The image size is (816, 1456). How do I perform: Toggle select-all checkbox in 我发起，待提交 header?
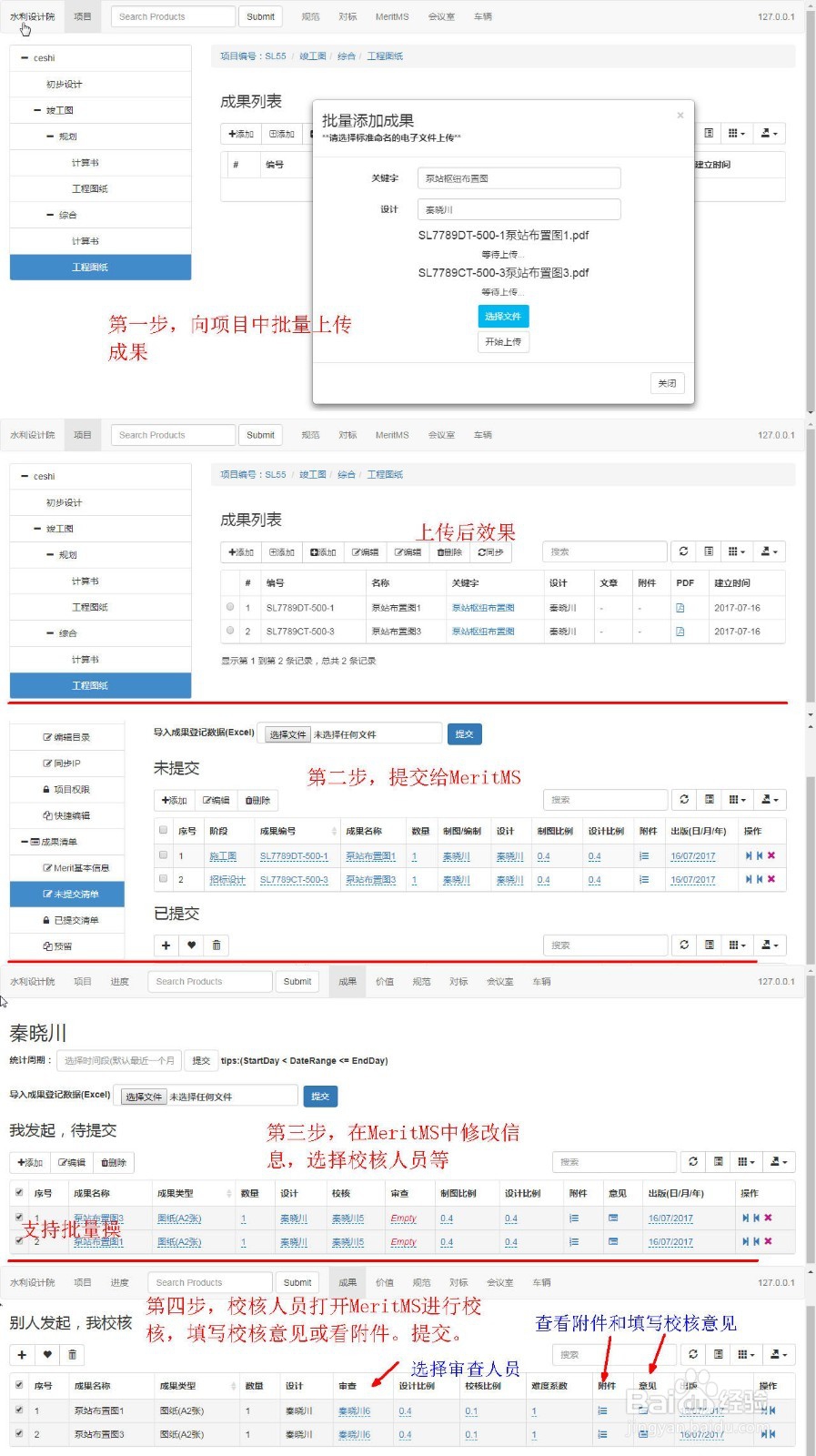click(x=19, y=1192)
